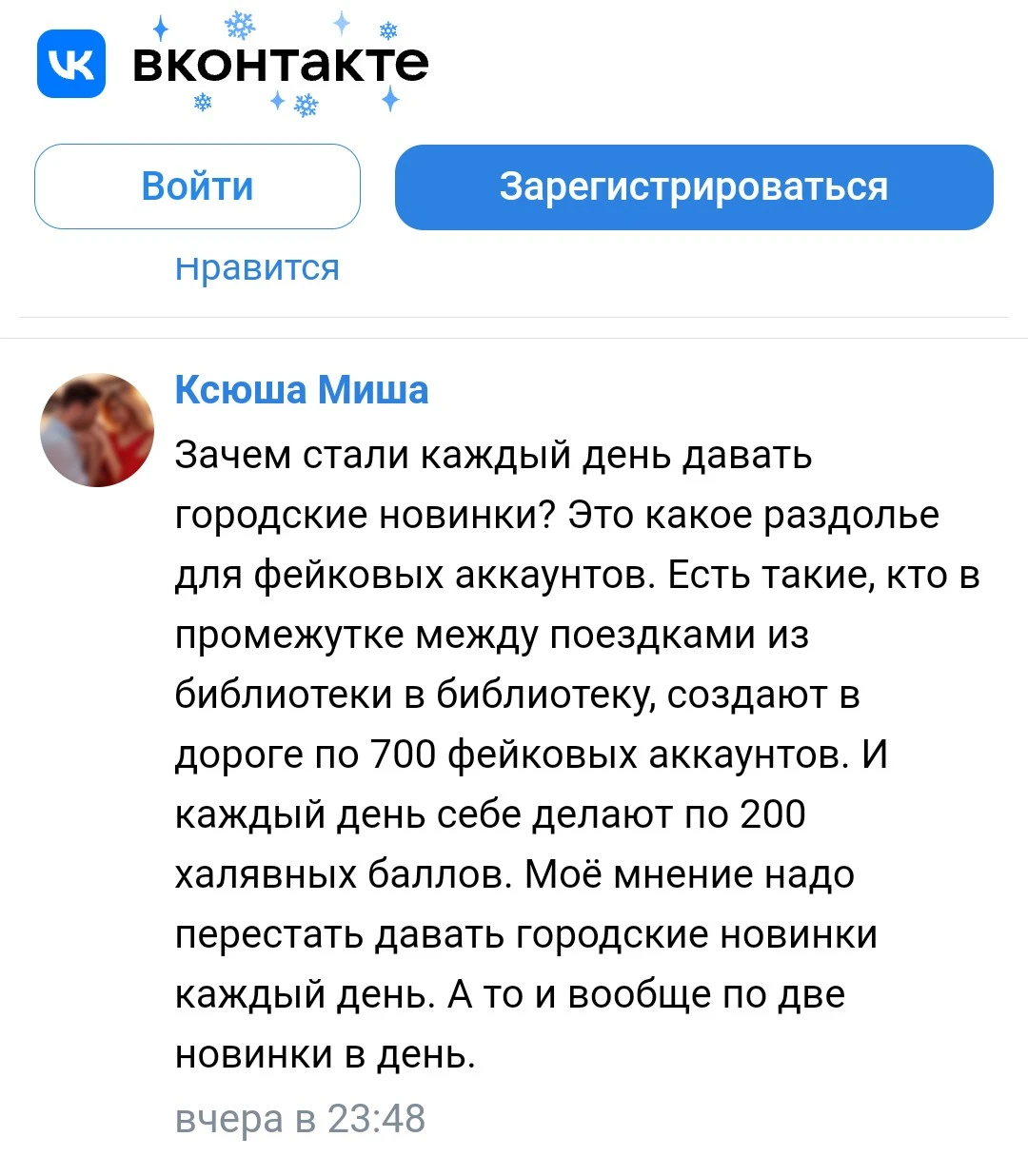This screenshot has width=1028, height=1176.
Task: Click the small snowflake at the header's top right
Action: tap(388, 31)
